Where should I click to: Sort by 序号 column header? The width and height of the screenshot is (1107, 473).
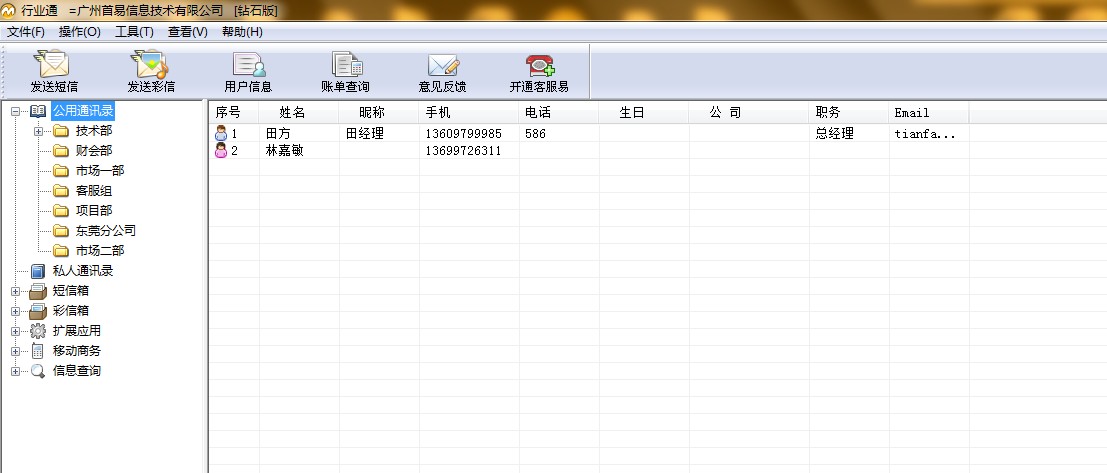[234, 113]
